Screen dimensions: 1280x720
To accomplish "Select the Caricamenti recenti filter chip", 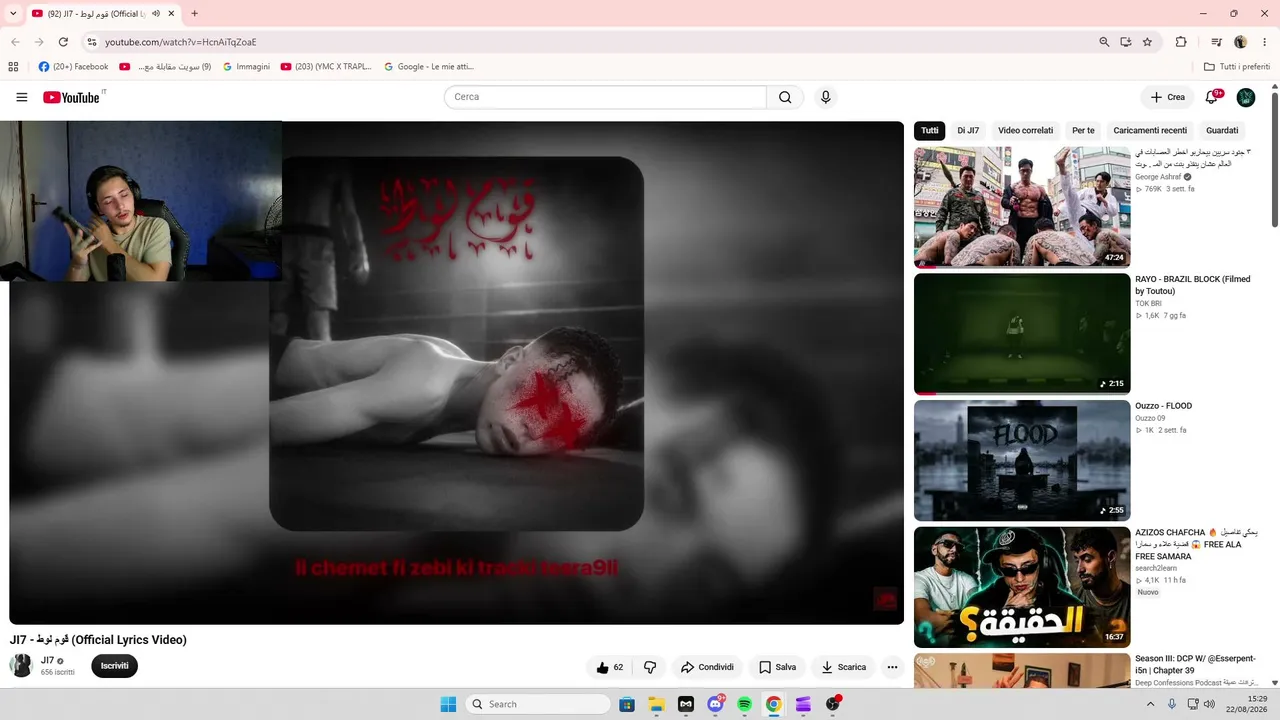I will click(1150, 131).
